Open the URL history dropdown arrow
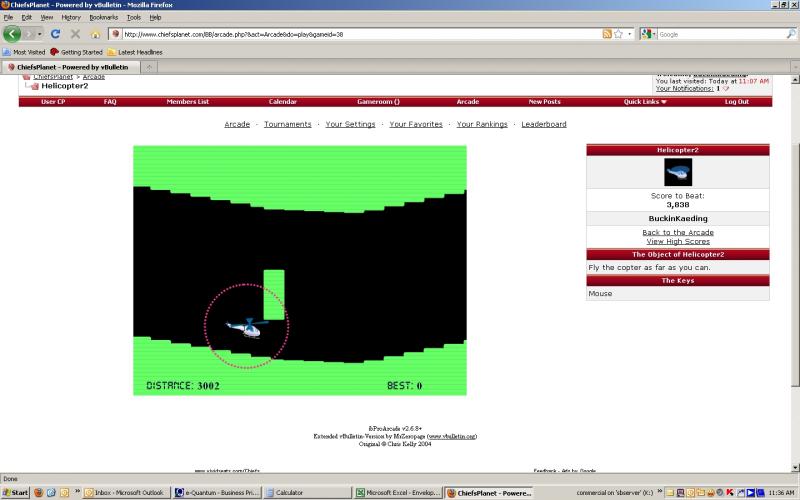 point(630,34)
